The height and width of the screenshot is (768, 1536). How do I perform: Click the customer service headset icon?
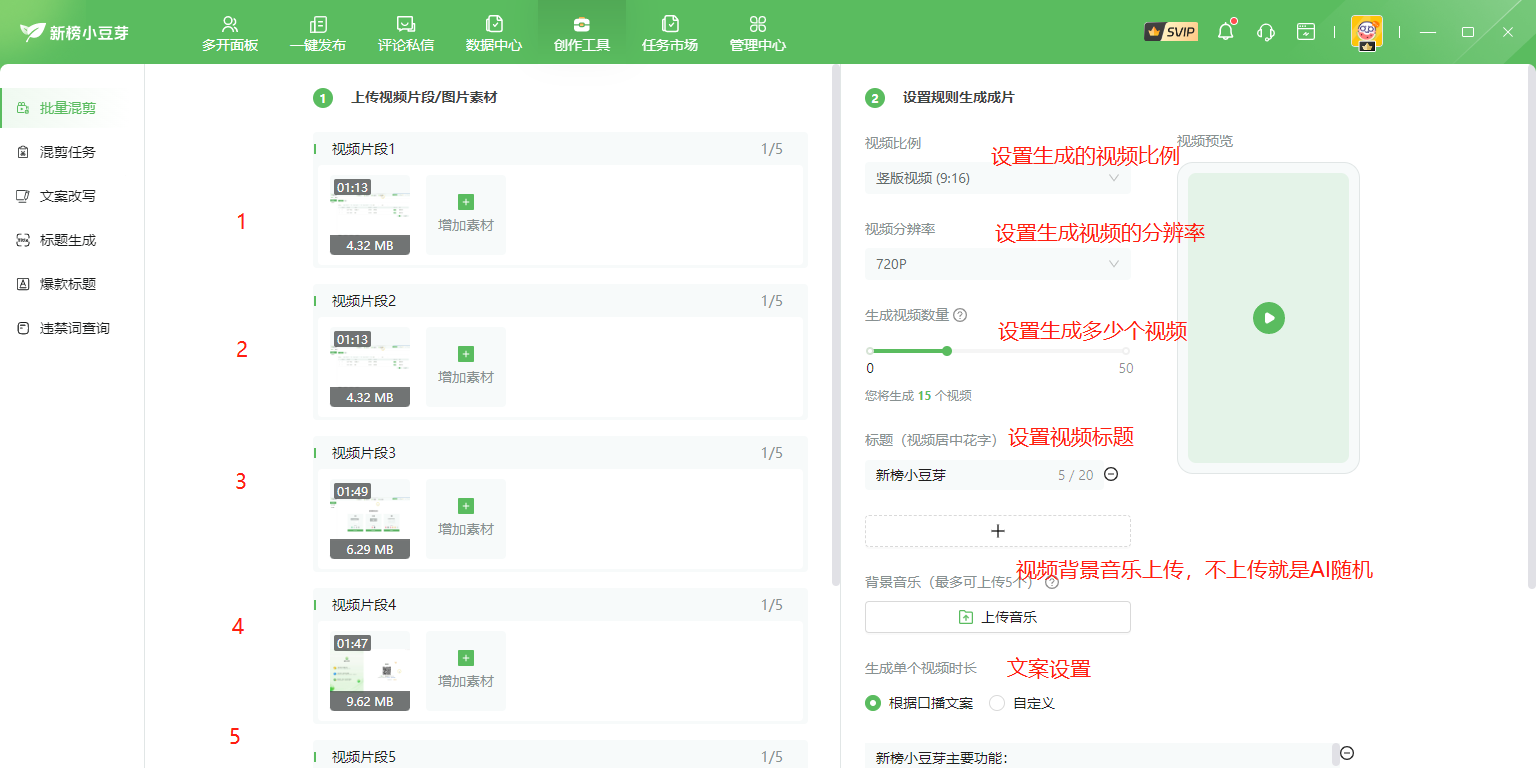(x=1265, y=32)
